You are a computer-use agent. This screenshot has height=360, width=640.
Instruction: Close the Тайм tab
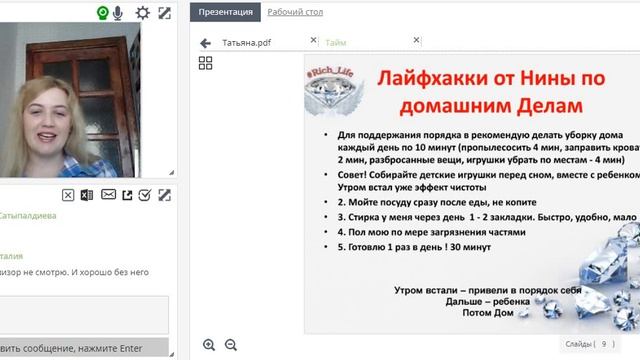point(416,40)
